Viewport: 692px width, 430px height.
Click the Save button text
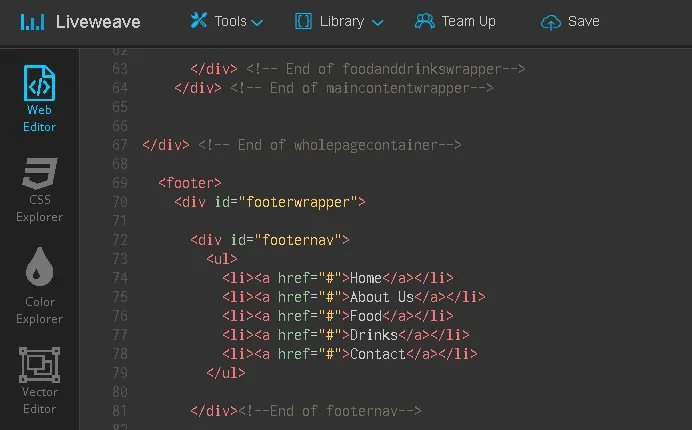(x=583, y=21)
